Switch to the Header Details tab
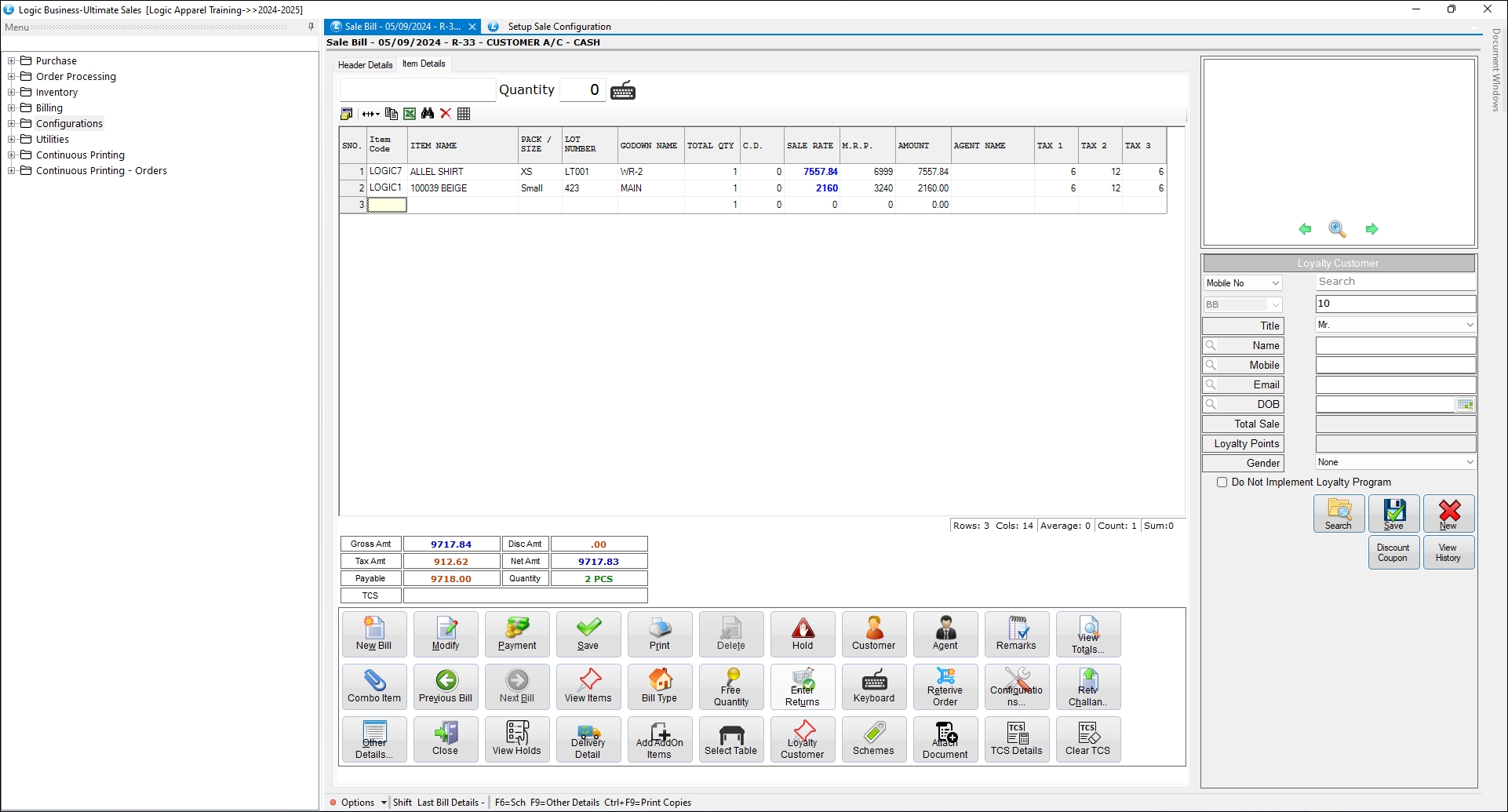The image size is (1508, 812). (365, 65)
